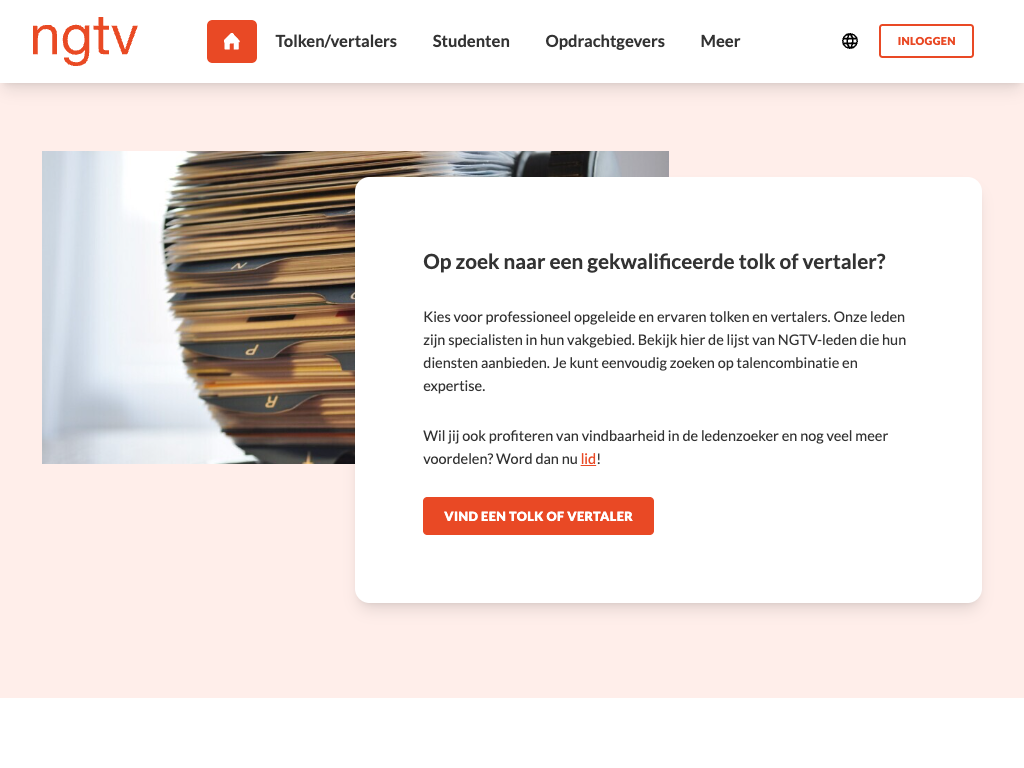Click the paragraph starting 'Kies voor professioneel'

[x=665, y=351]
